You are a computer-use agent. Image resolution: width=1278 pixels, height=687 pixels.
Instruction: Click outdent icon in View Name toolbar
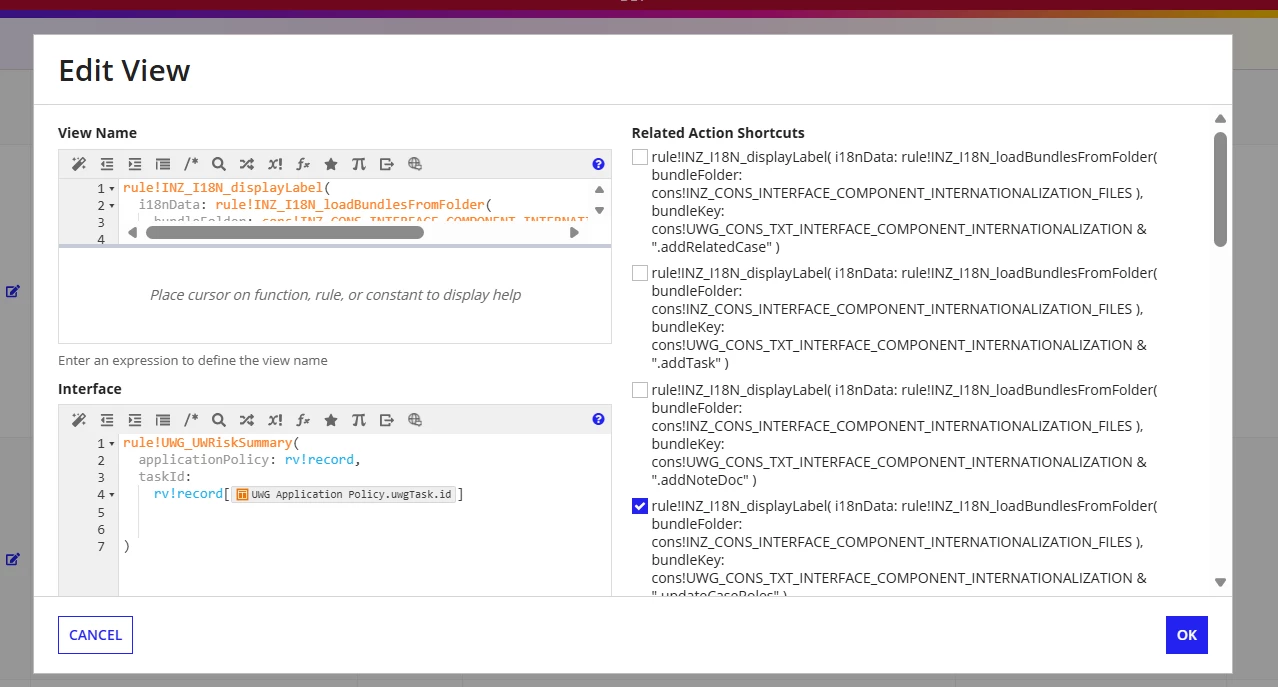coord(107,164)
